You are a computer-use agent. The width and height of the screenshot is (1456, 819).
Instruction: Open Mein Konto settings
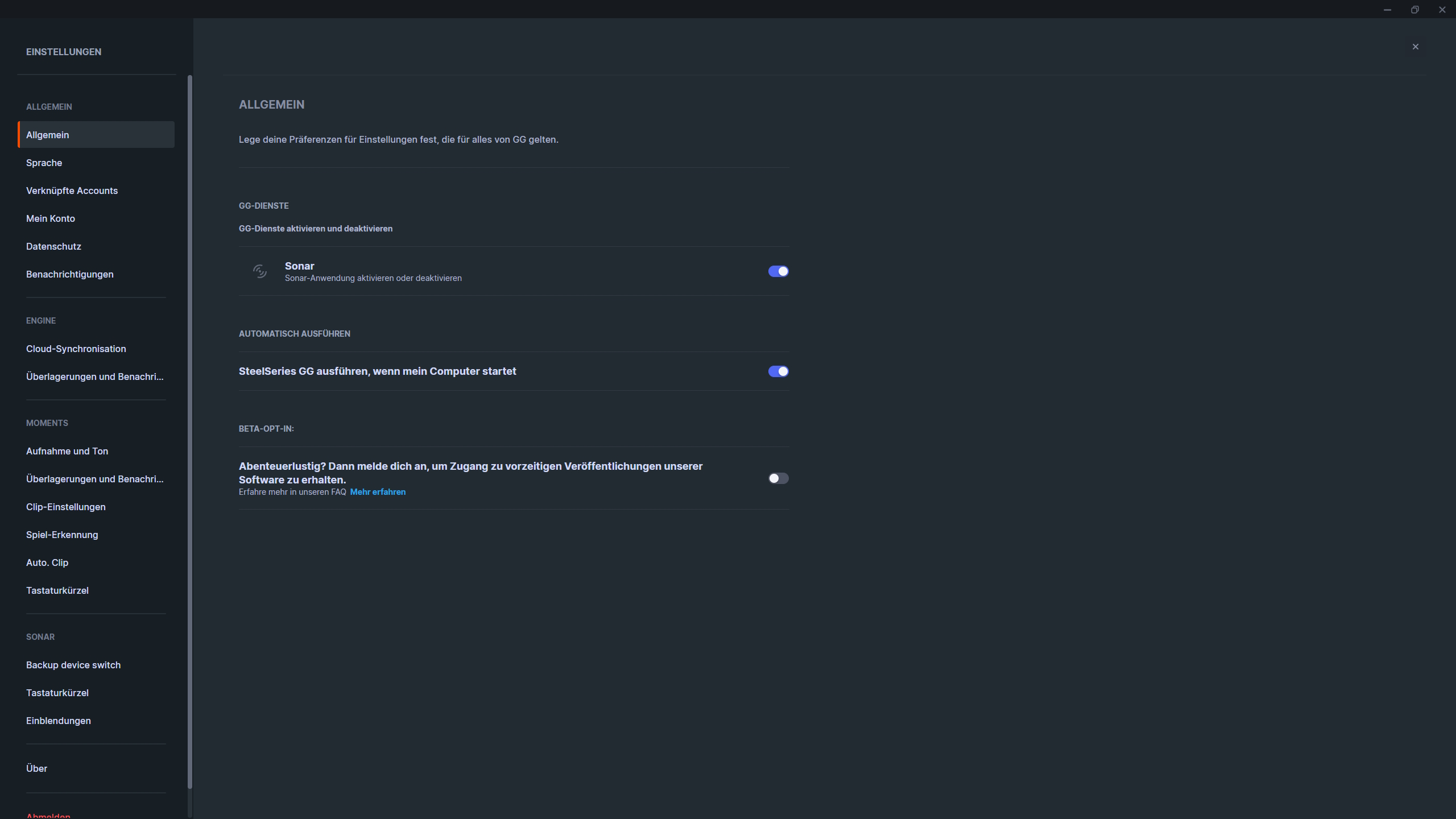tap(51, 218)
